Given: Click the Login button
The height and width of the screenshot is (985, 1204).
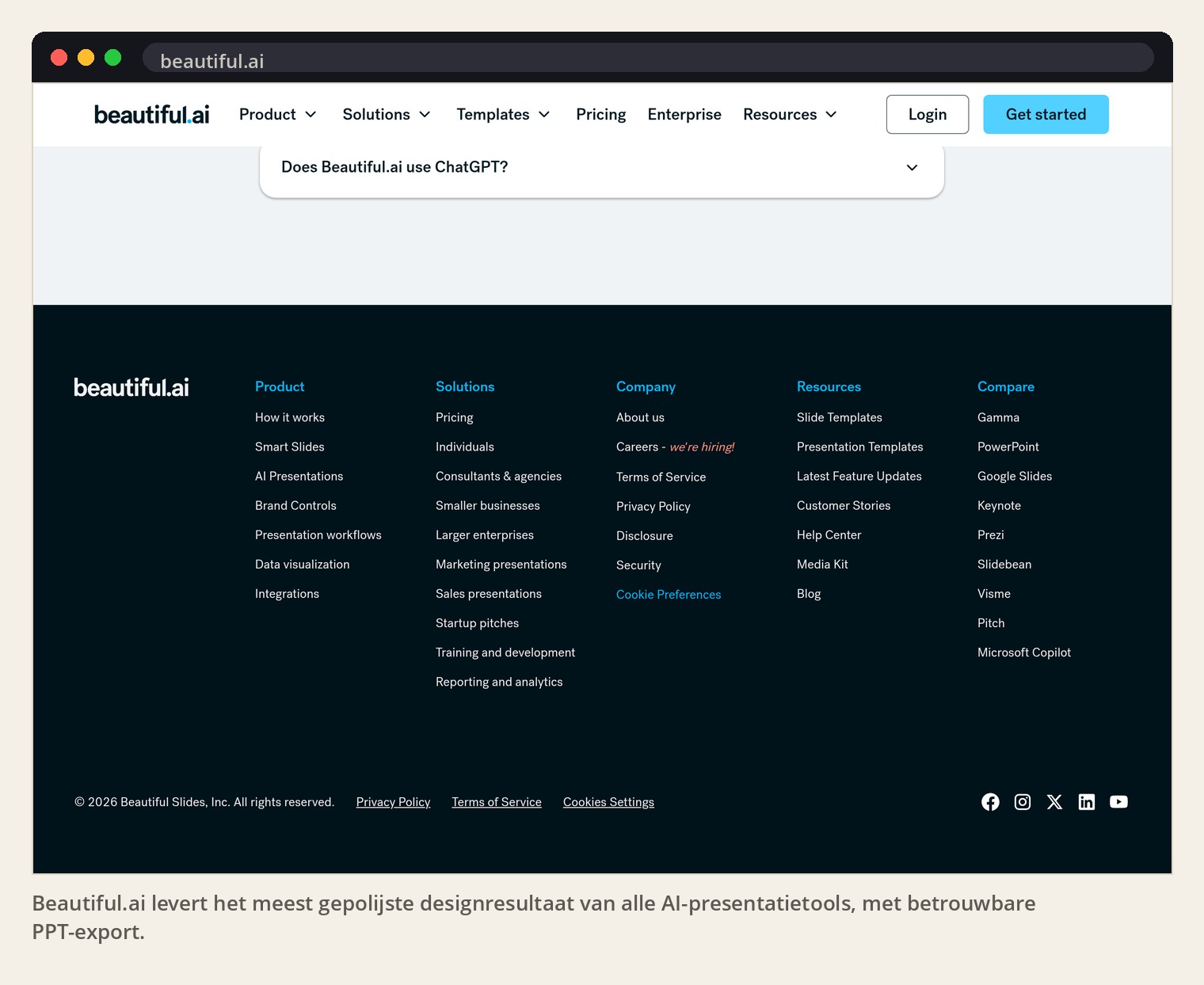Looking at the screenshot, I should pyautogui.click(x=928, y=115).
